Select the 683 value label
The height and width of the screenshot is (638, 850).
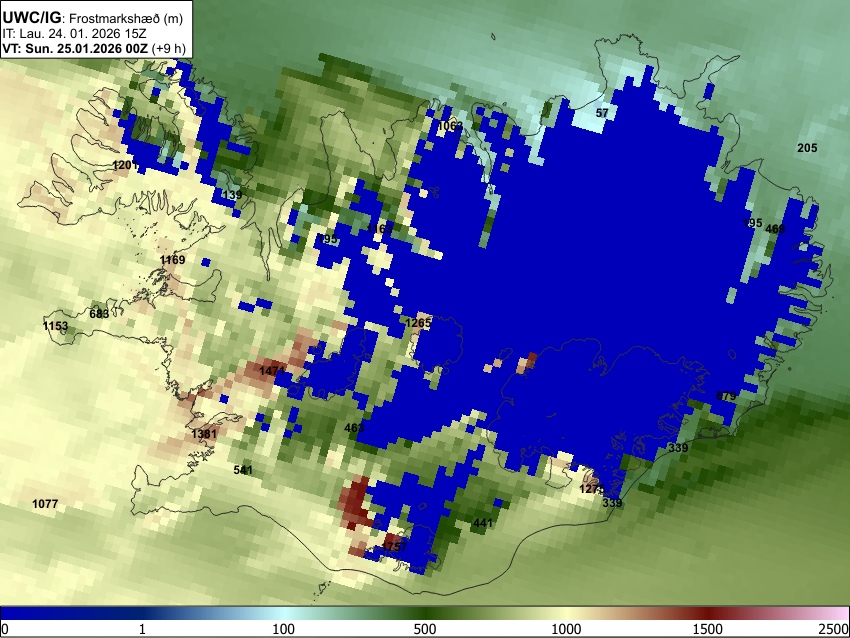[x=99, y=313]
